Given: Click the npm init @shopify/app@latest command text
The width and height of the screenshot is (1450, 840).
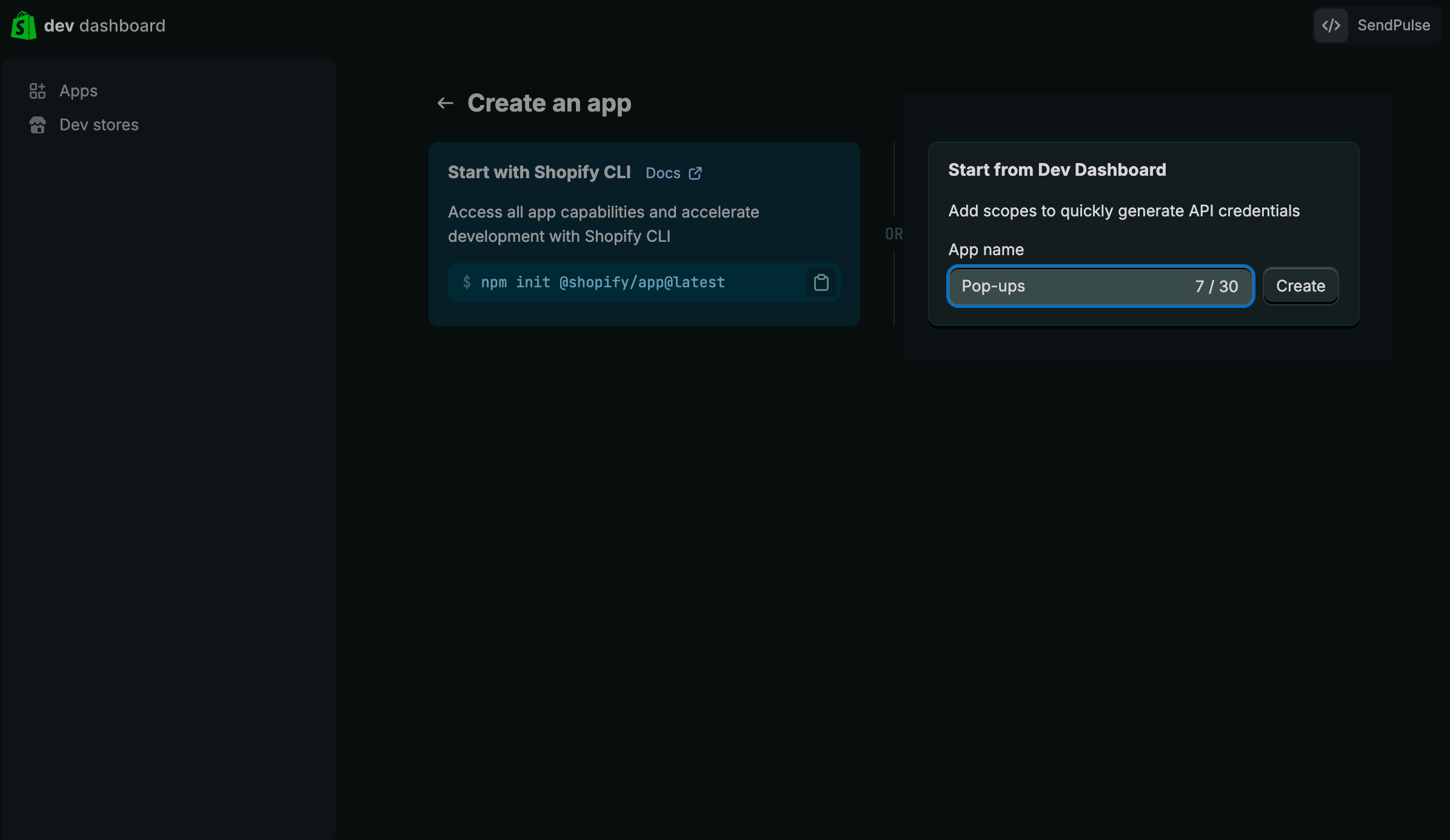Looking at the screenshot, I should (x=603, y=282).
